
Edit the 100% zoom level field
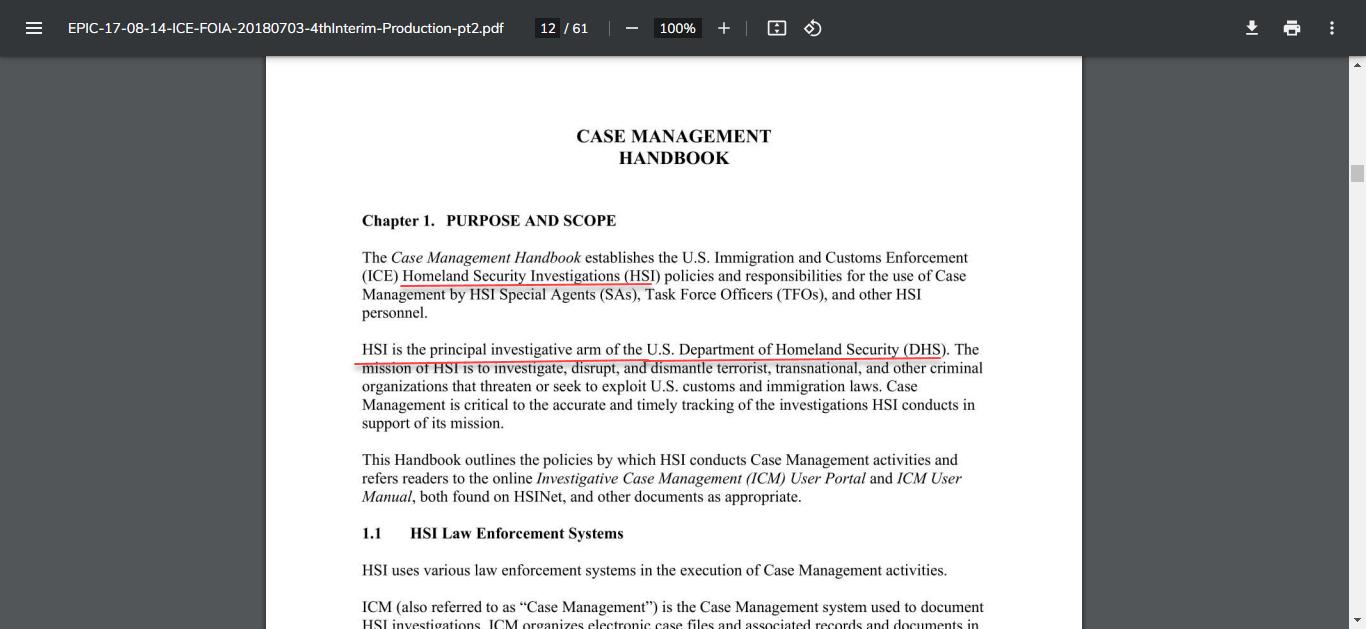point(677,28)
